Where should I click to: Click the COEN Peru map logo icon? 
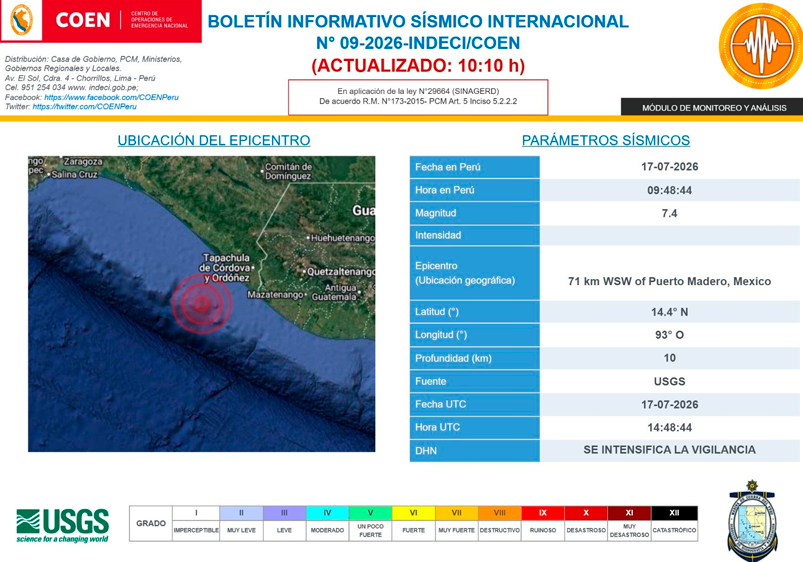(x=22, y=20)
